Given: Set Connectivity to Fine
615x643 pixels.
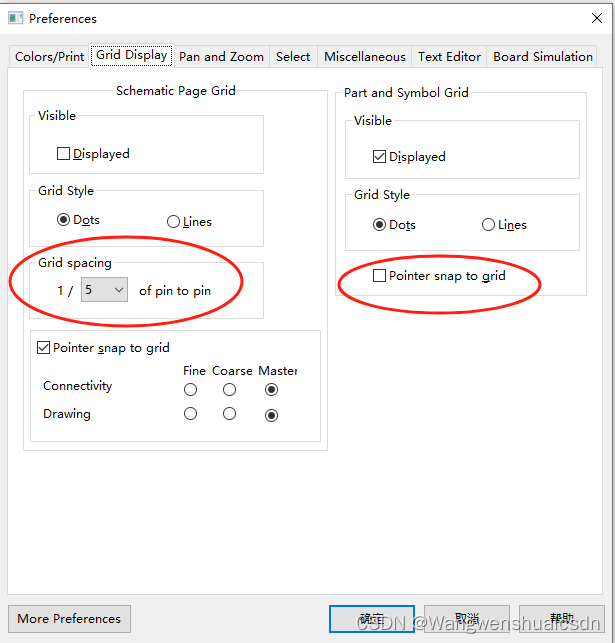Looking at the screenshot, I should pyautogui.click(x=190, y=390).
